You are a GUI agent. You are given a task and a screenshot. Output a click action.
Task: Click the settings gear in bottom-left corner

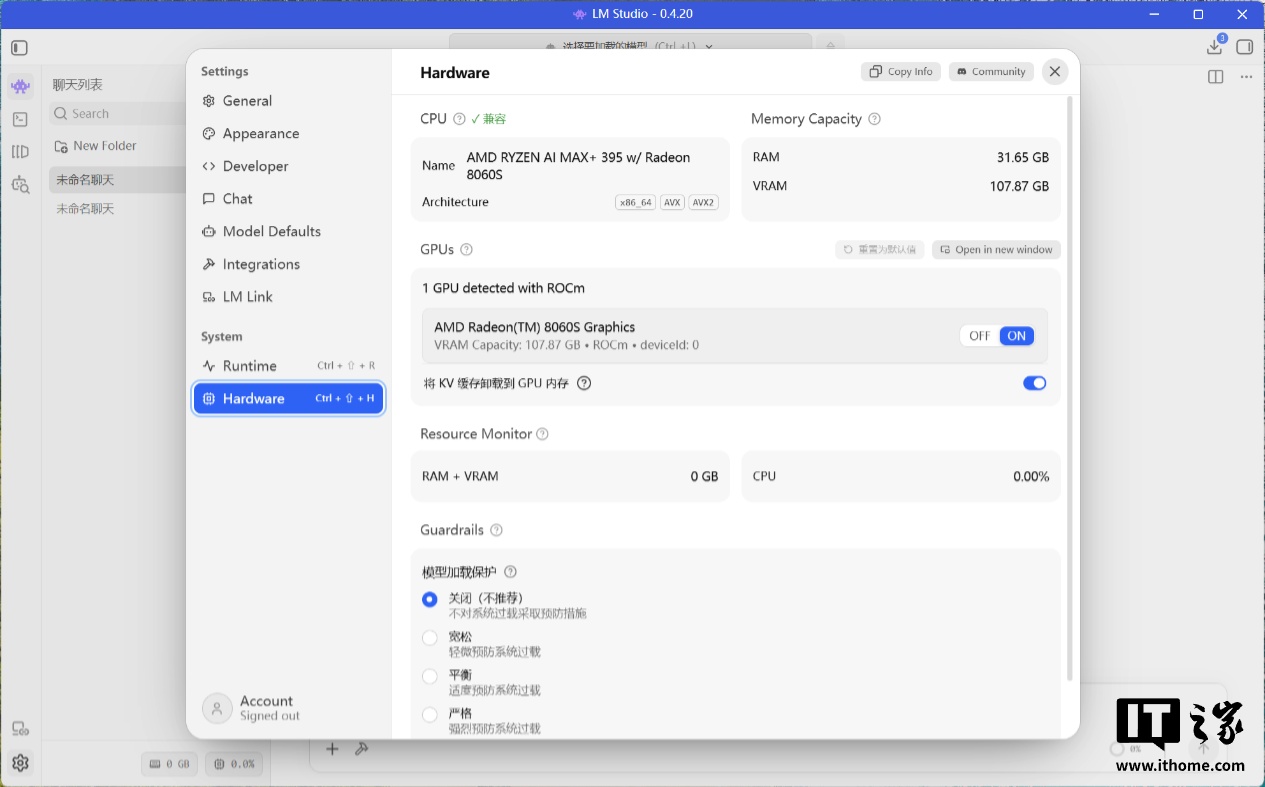click(20, 763)
